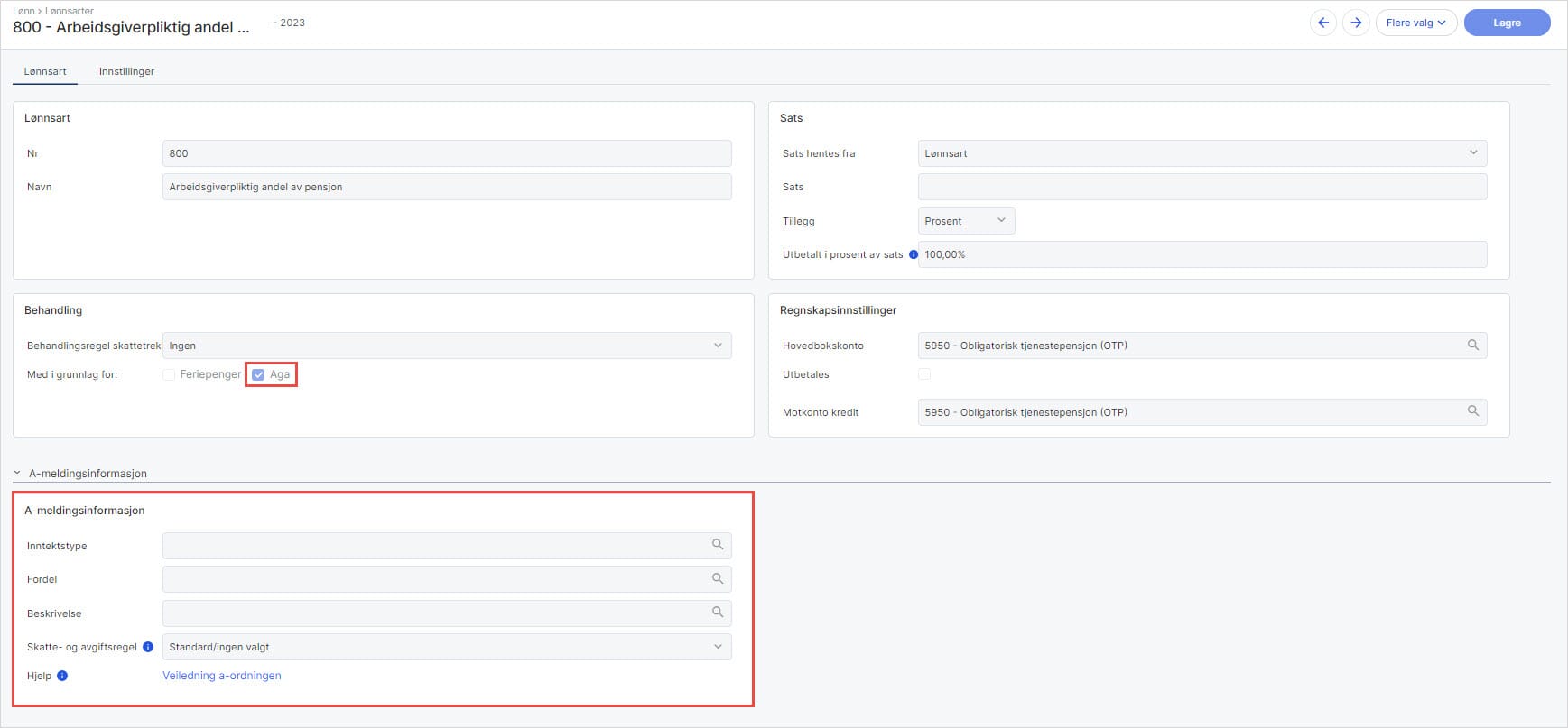
Task: Click the Lagre button
Action: click(1507, 23)
